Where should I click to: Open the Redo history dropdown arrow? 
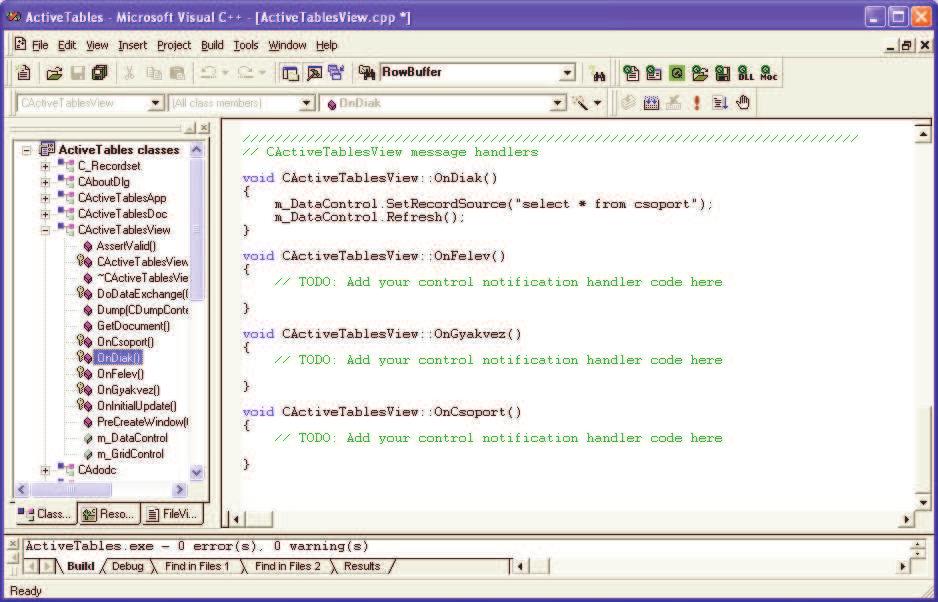coord(263,73)
